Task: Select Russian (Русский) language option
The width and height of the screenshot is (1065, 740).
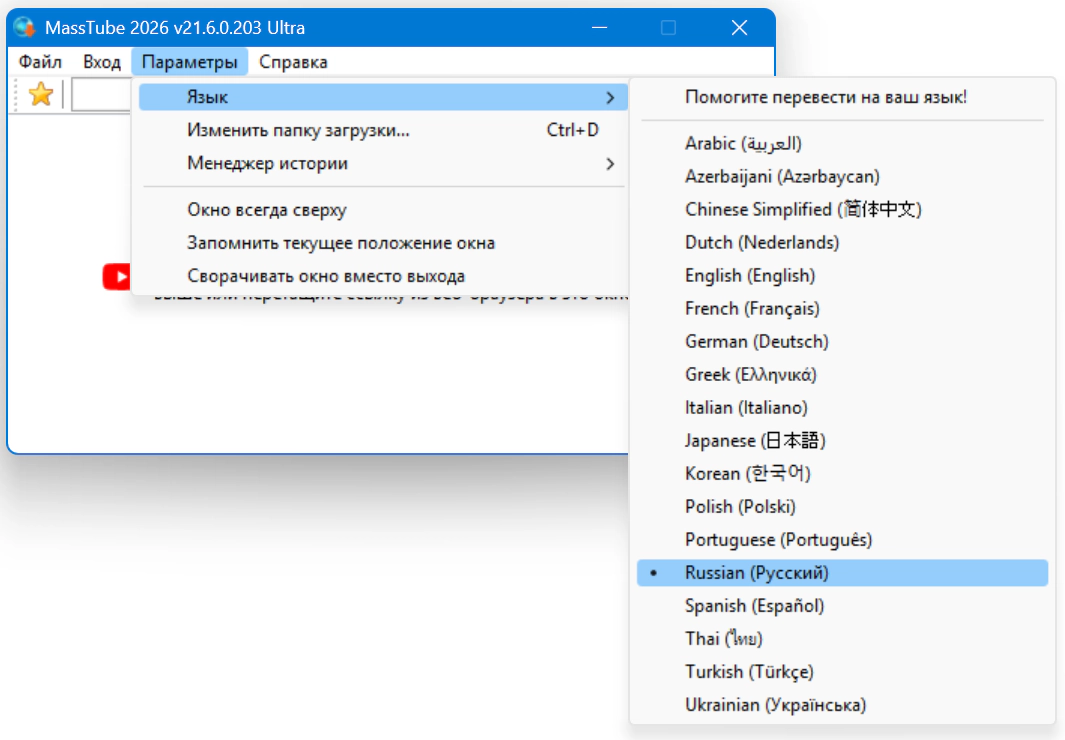Action: [757, 573]
